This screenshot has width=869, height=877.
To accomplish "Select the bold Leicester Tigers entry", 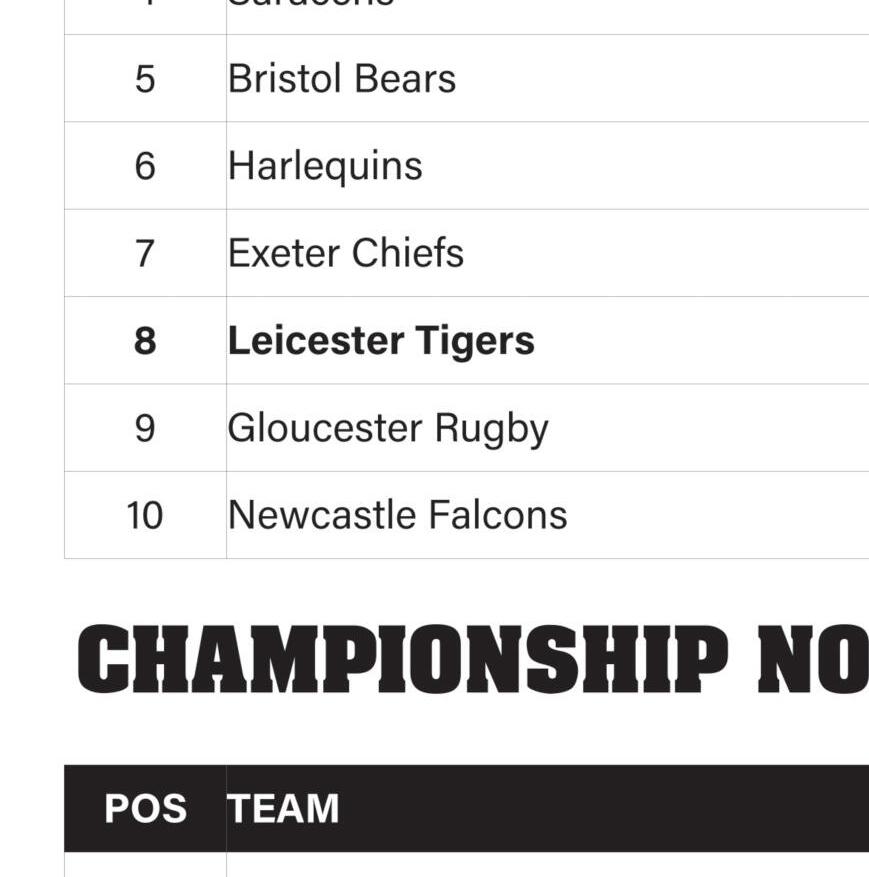I will click(x=380, y=341).
